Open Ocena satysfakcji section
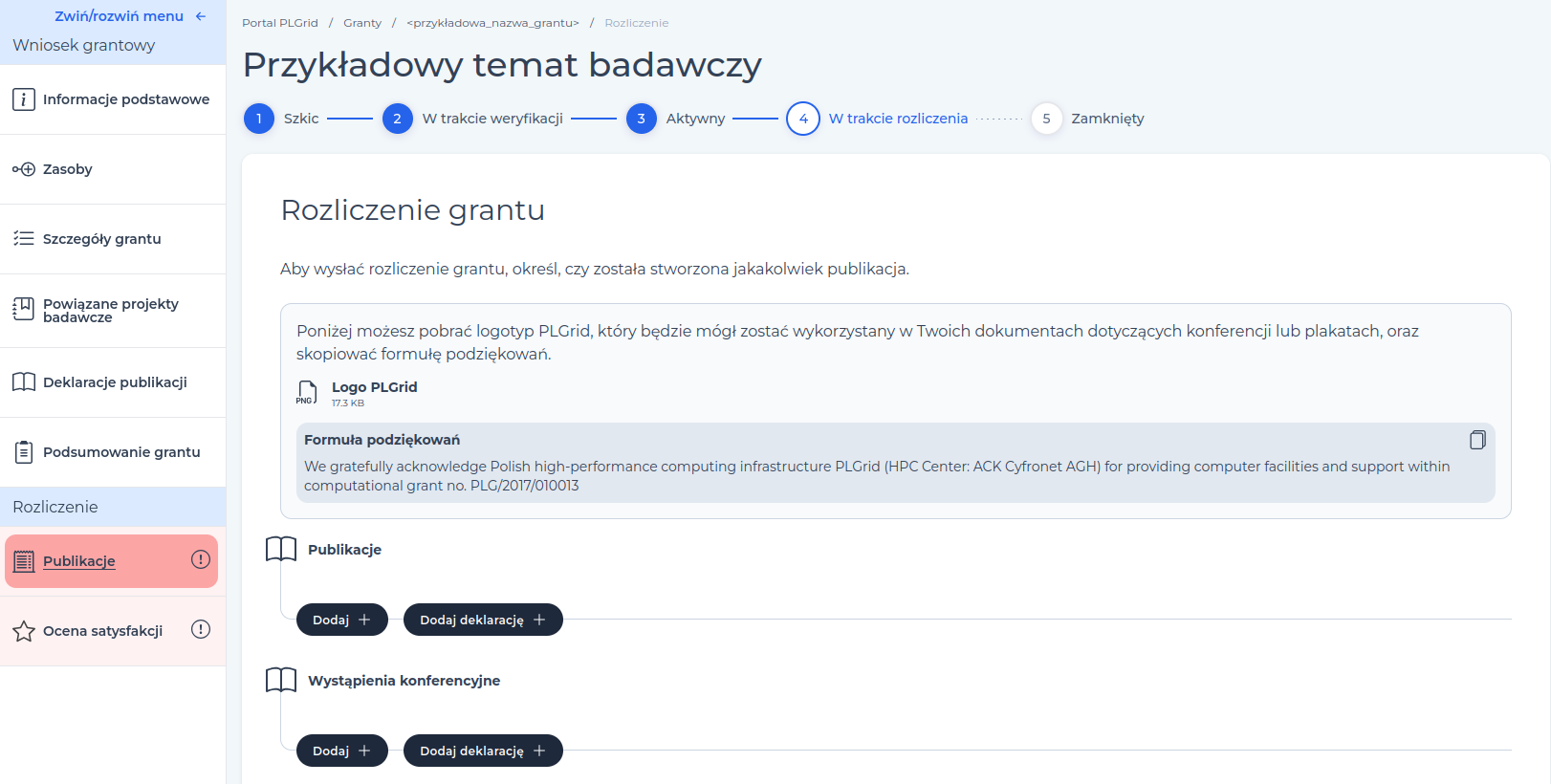 [113, 631]
